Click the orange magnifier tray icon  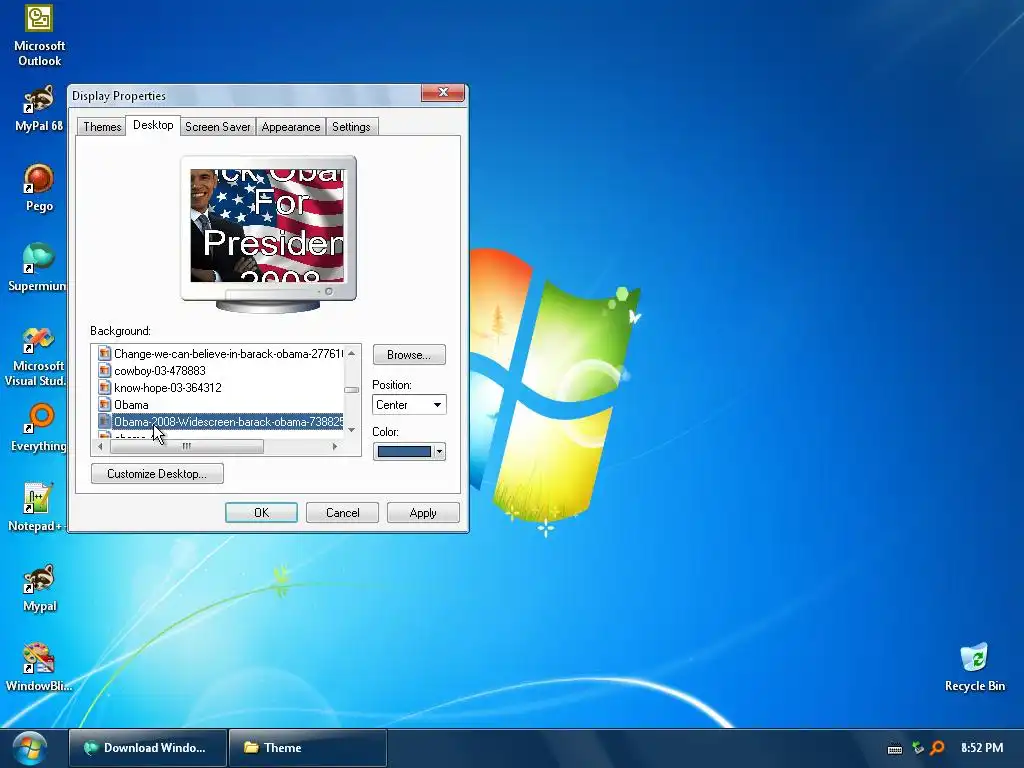coord(938,748)
